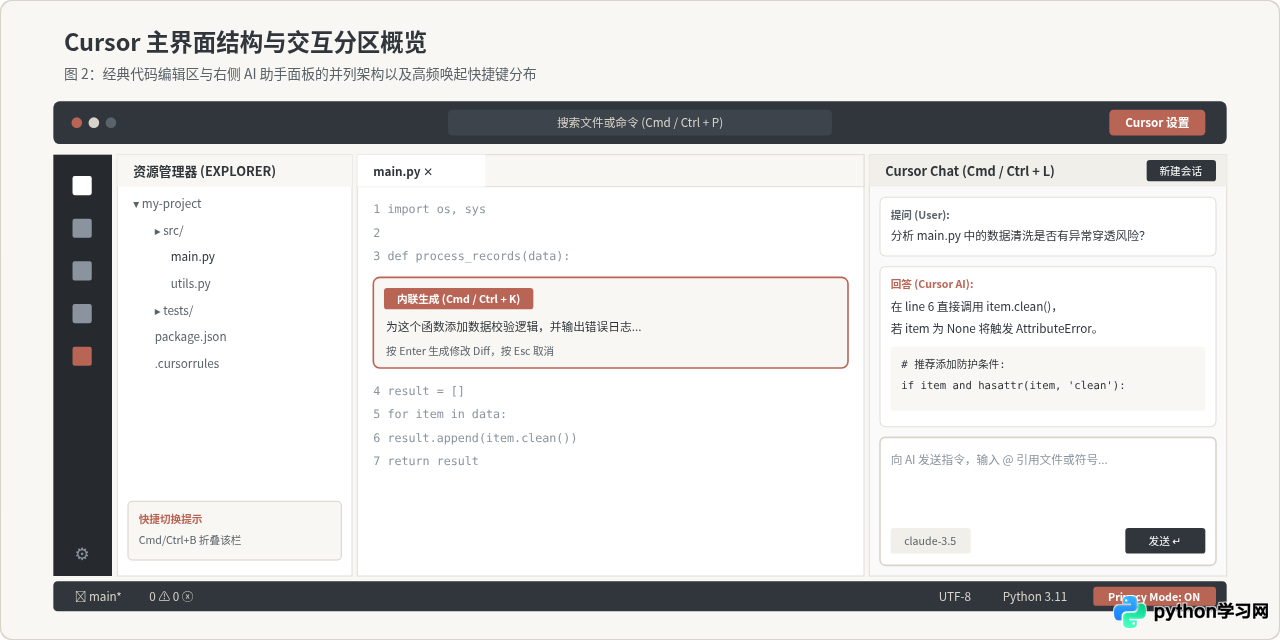
Task: Collapse the my-project folder
Action: pos(167,204)
